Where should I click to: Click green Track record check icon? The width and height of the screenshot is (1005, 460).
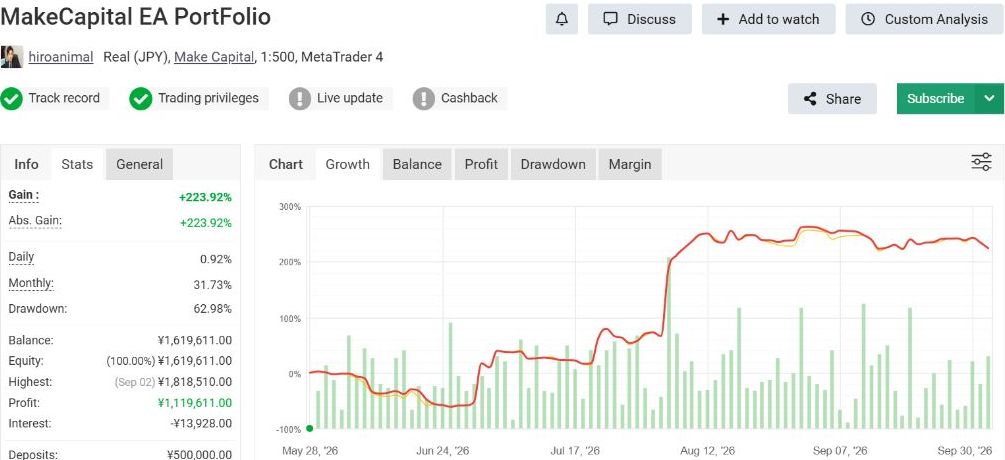click(11, 99)
